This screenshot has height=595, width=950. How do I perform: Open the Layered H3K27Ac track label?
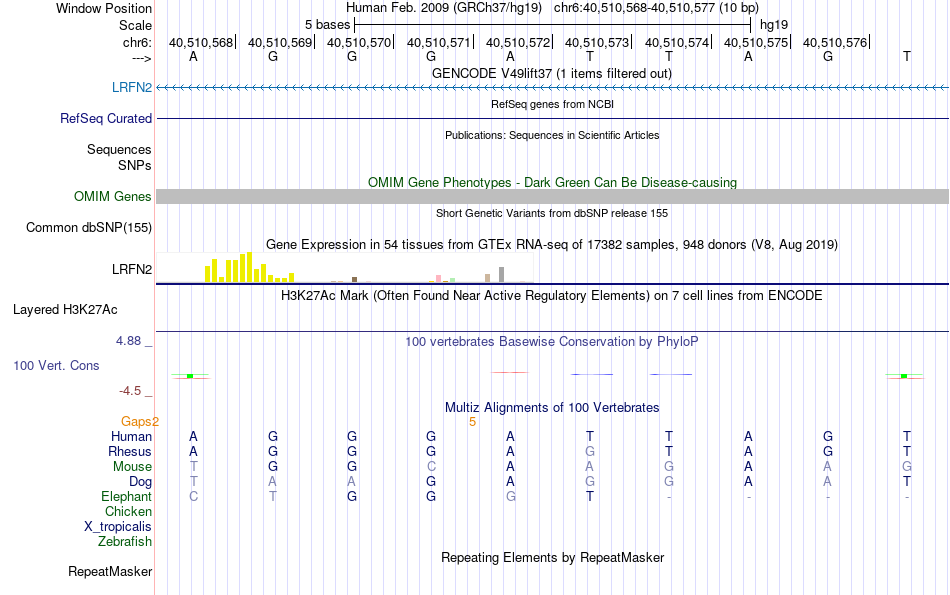coord(65,310)
